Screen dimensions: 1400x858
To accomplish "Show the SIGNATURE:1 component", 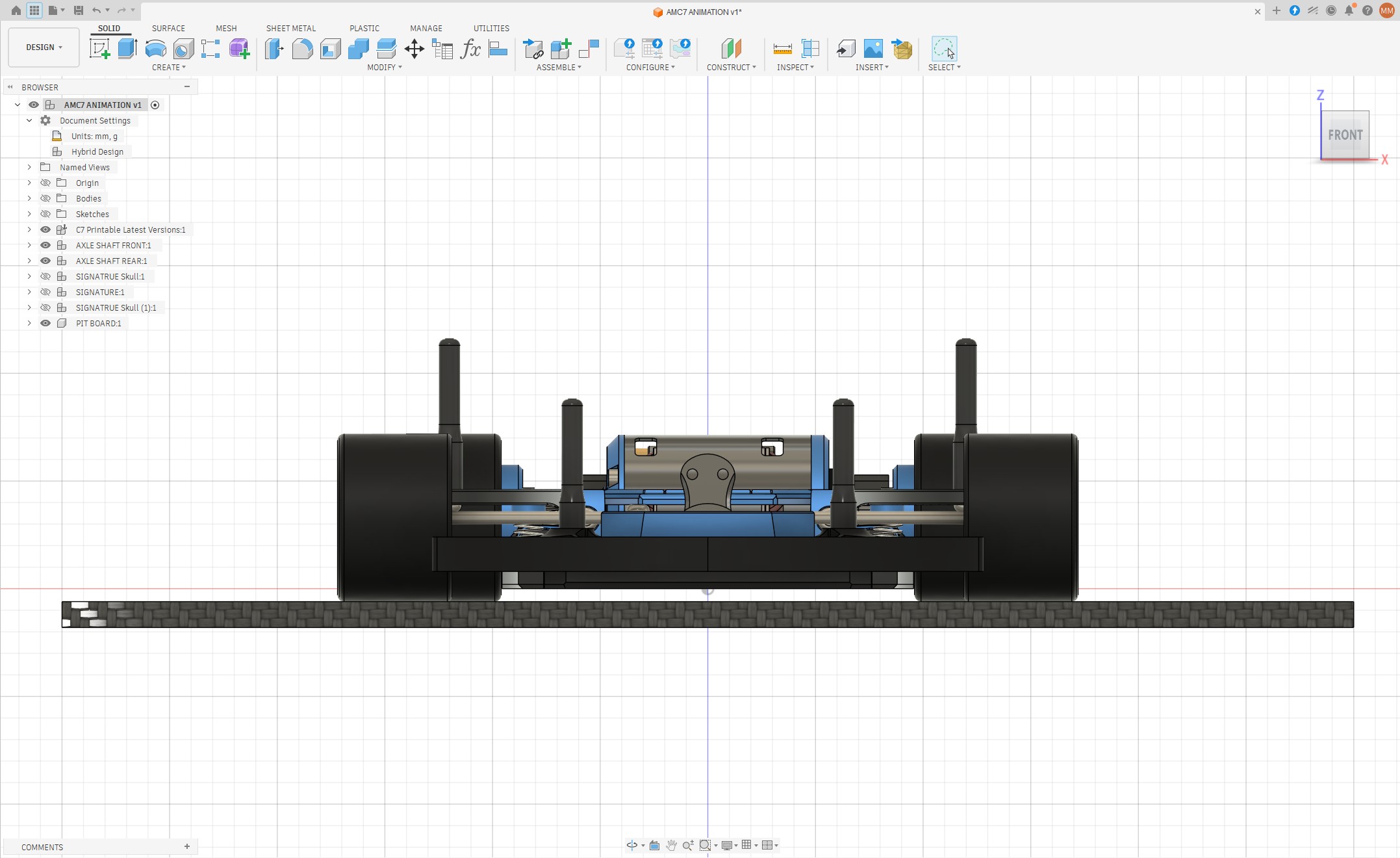I will tap(45, 292).
